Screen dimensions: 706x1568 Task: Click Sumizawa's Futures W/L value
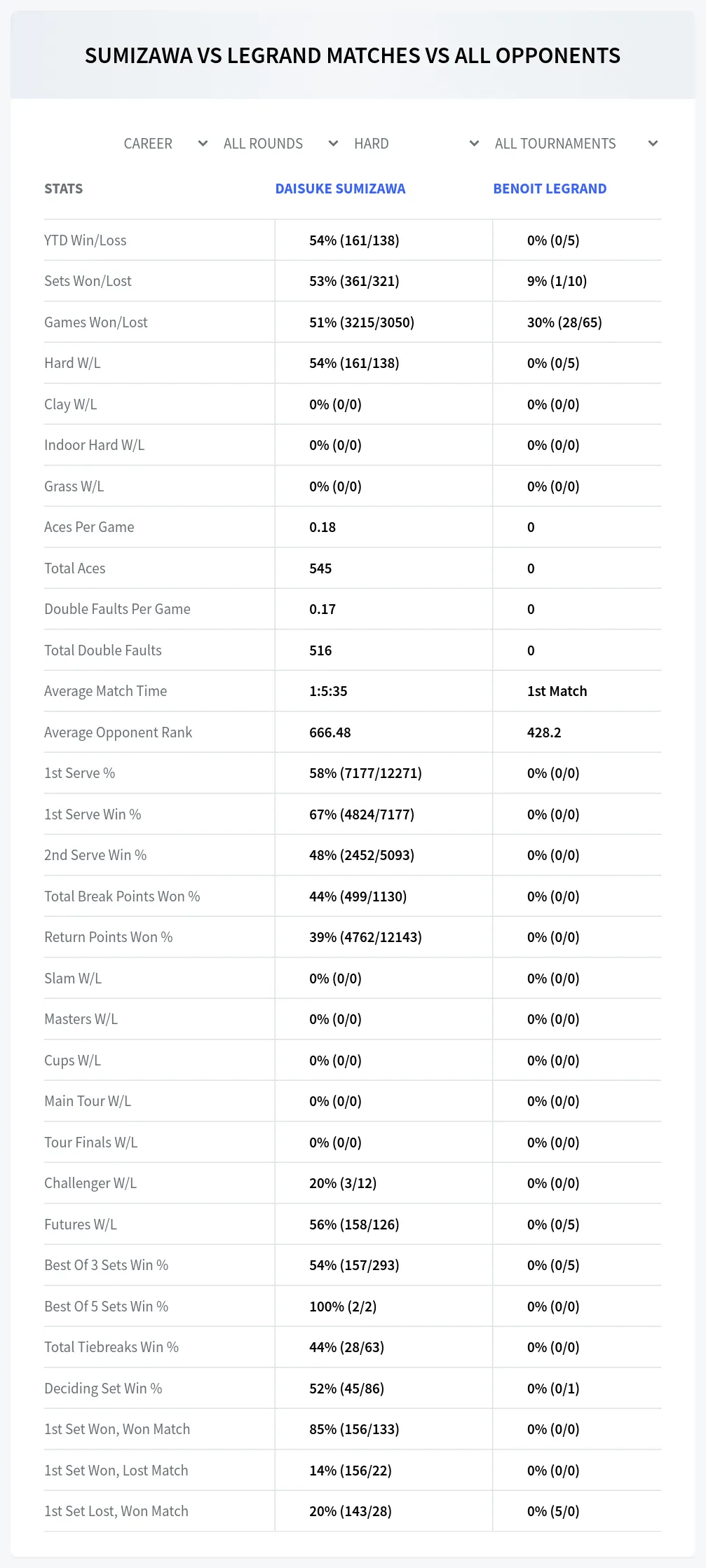(x=354, y=1225)
